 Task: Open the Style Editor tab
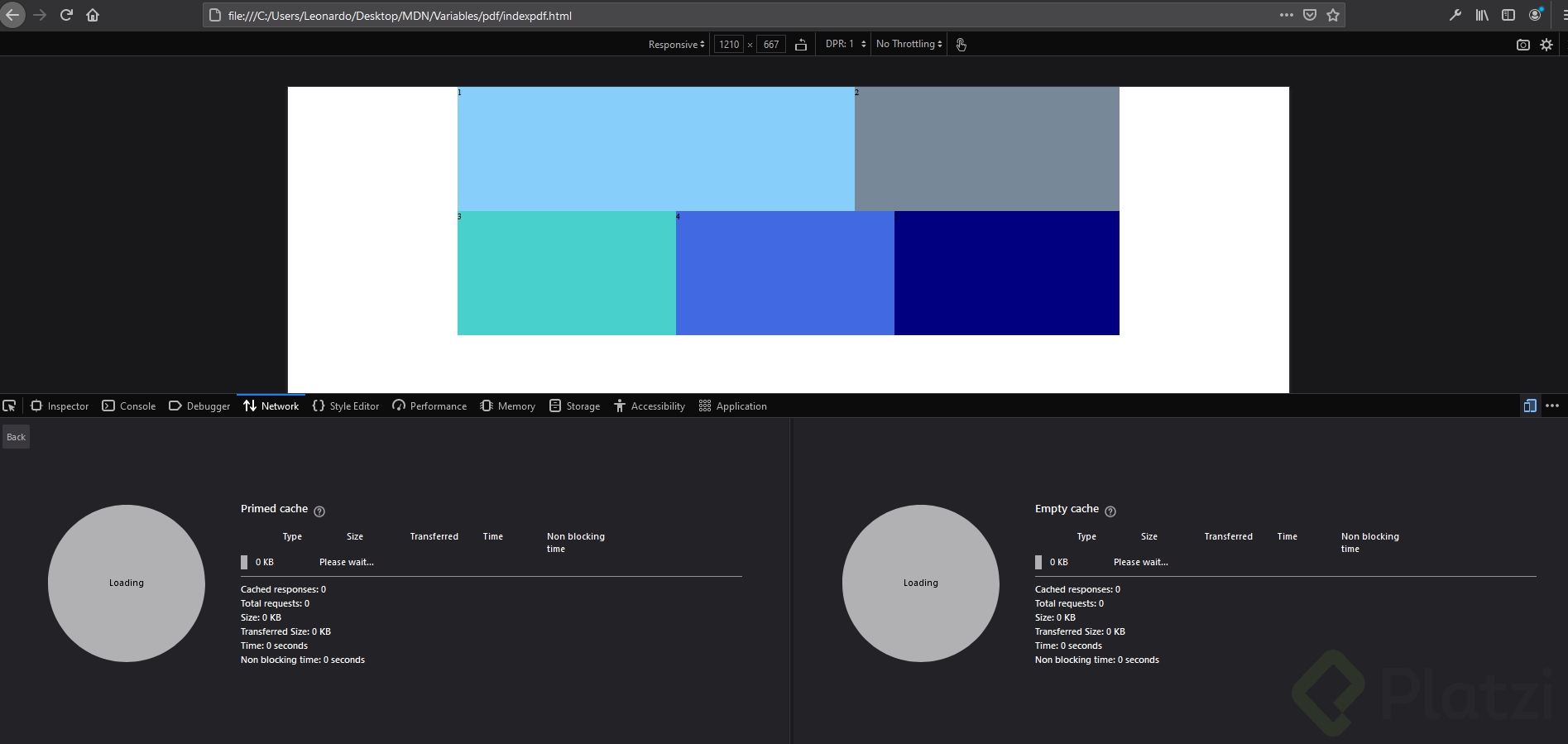coord(346,406)
